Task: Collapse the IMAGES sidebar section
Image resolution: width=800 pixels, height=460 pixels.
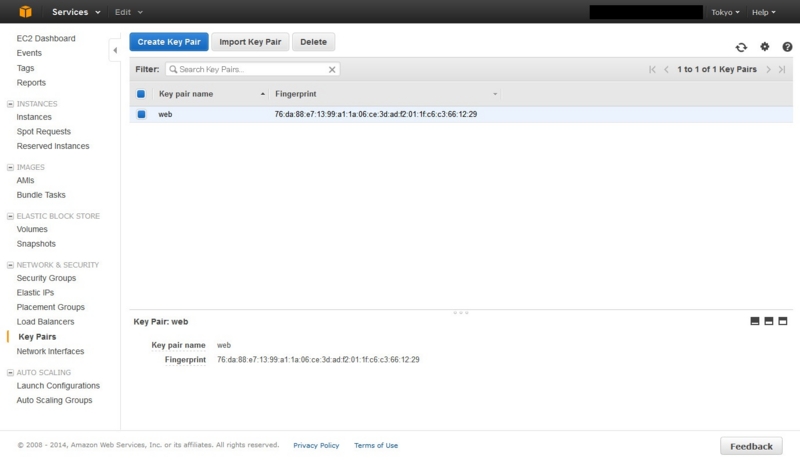Action: coord(10,167)
